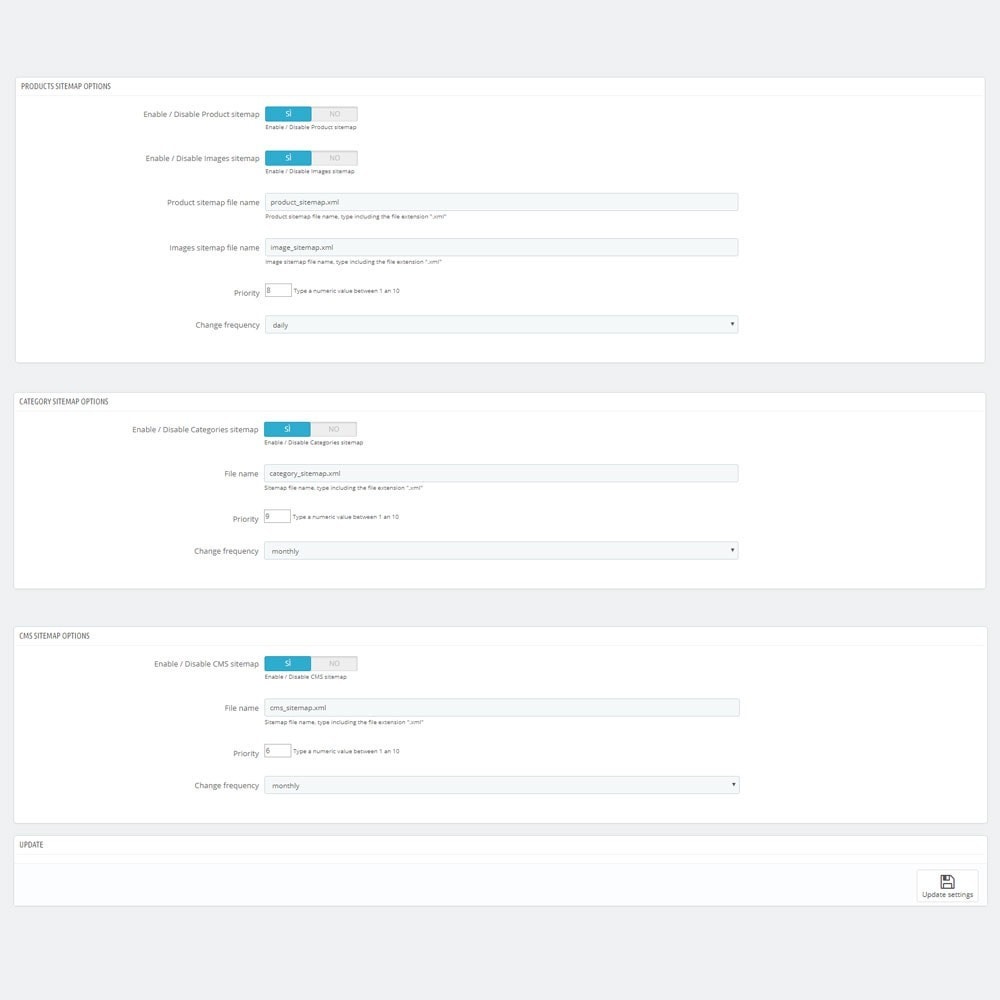Image resolution: width=1000 pixels, height=1000 pixels.
Task: Select SI on Product sitemap switch
Action: click(288, 114)
